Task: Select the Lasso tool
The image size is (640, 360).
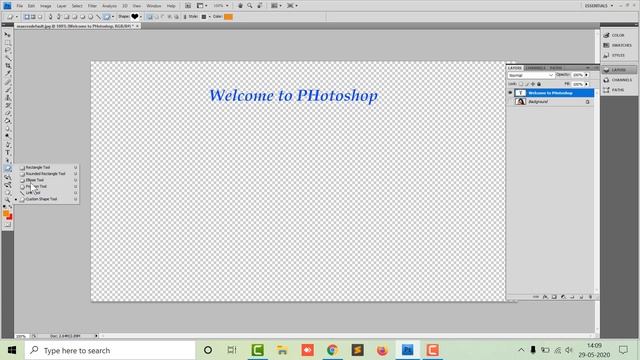Action: 7,50
